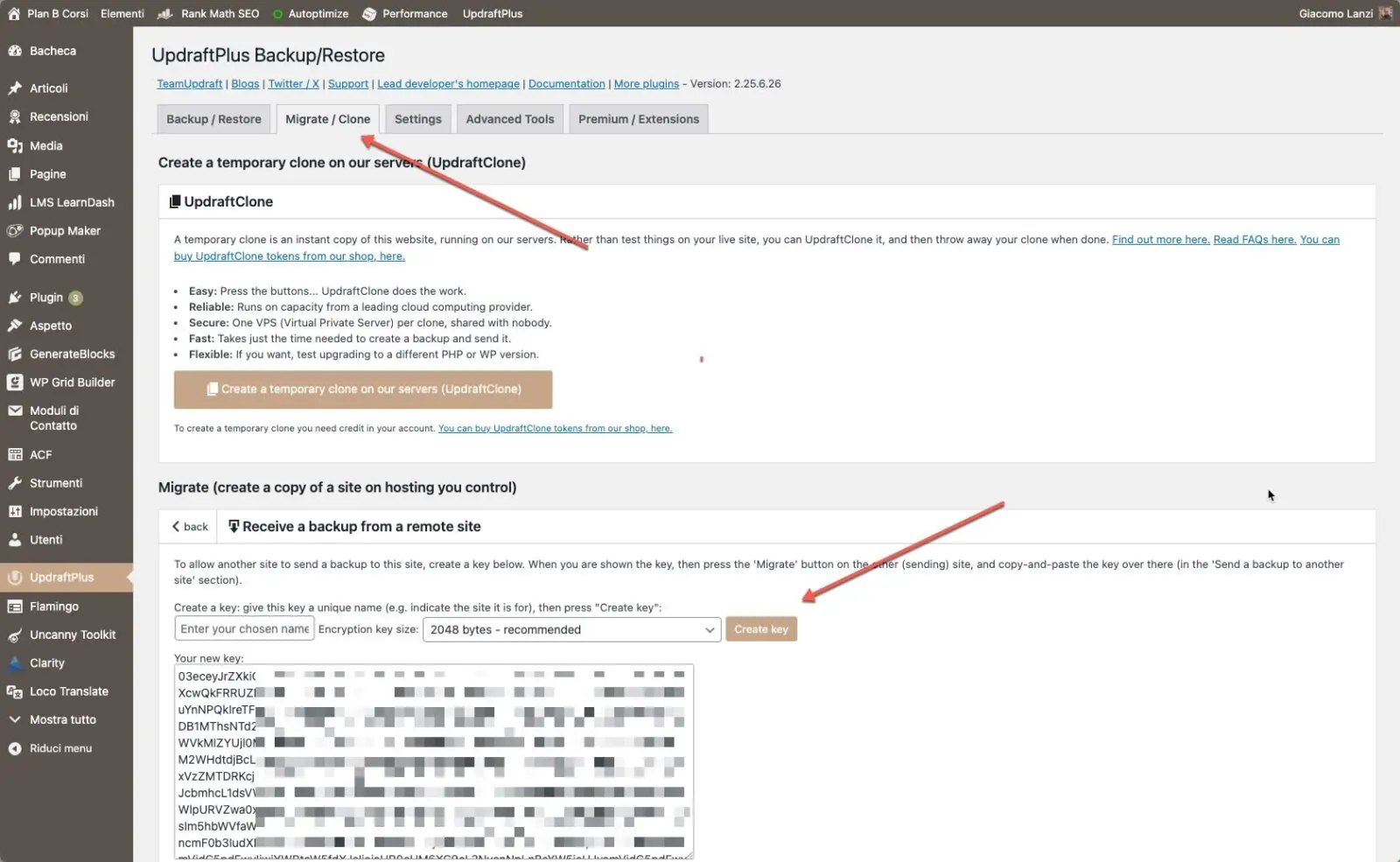
Task: Click the UpdraftPlus sidebar icon
Action: coord(15,578)
